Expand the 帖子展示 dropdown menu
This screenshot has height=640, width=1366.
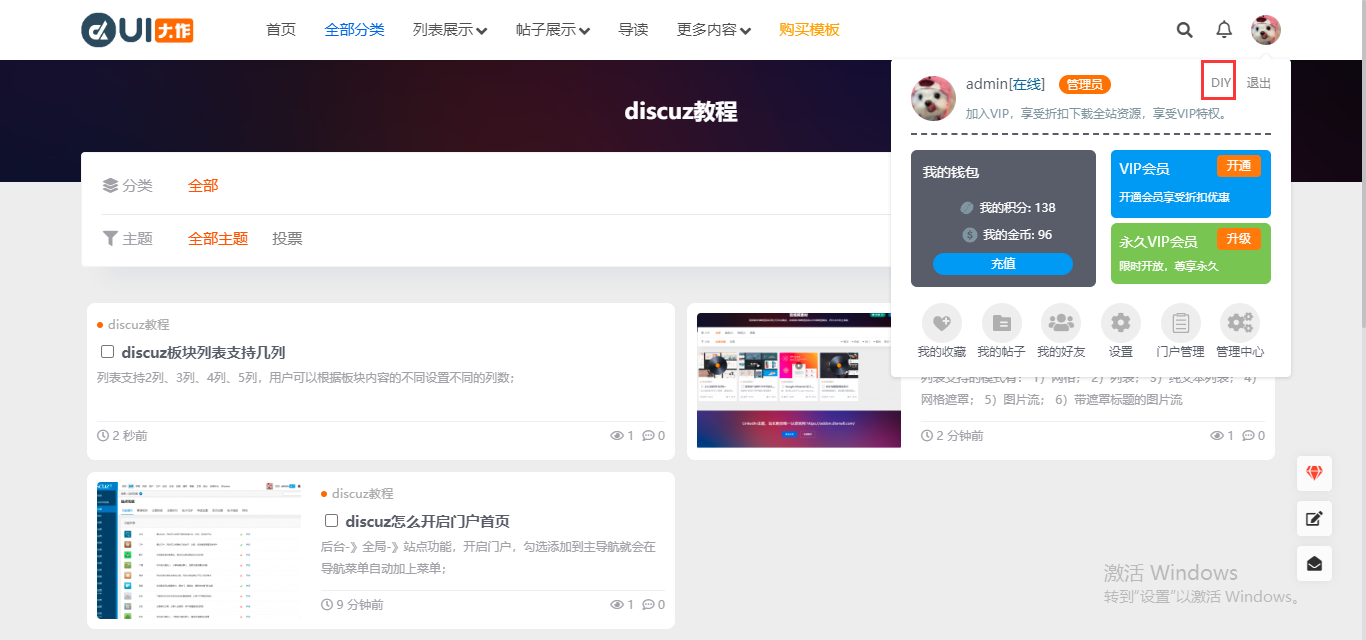click(553, 30)
